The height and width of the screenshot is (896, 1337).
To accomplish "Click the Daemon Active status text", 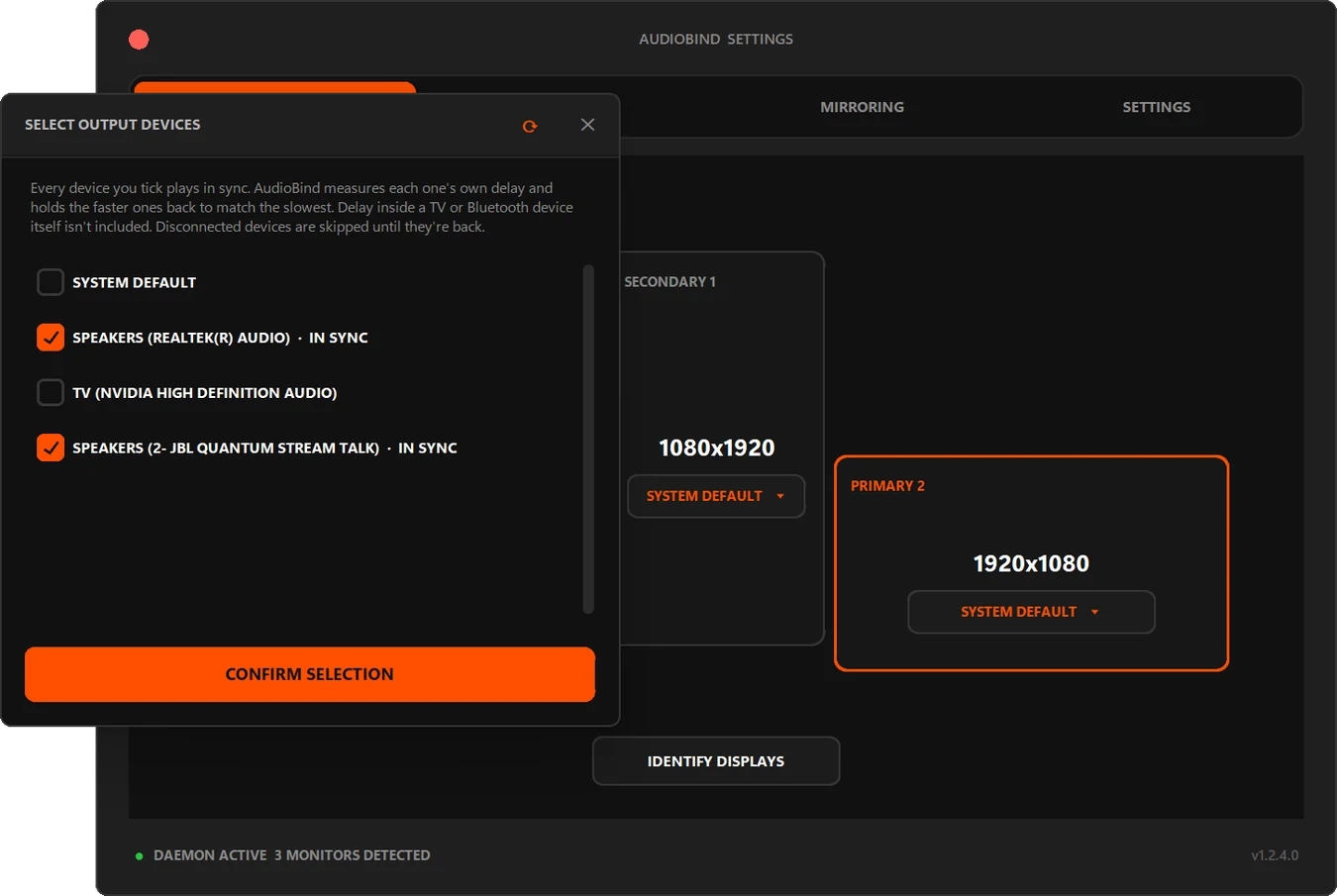I will (210, 855).
